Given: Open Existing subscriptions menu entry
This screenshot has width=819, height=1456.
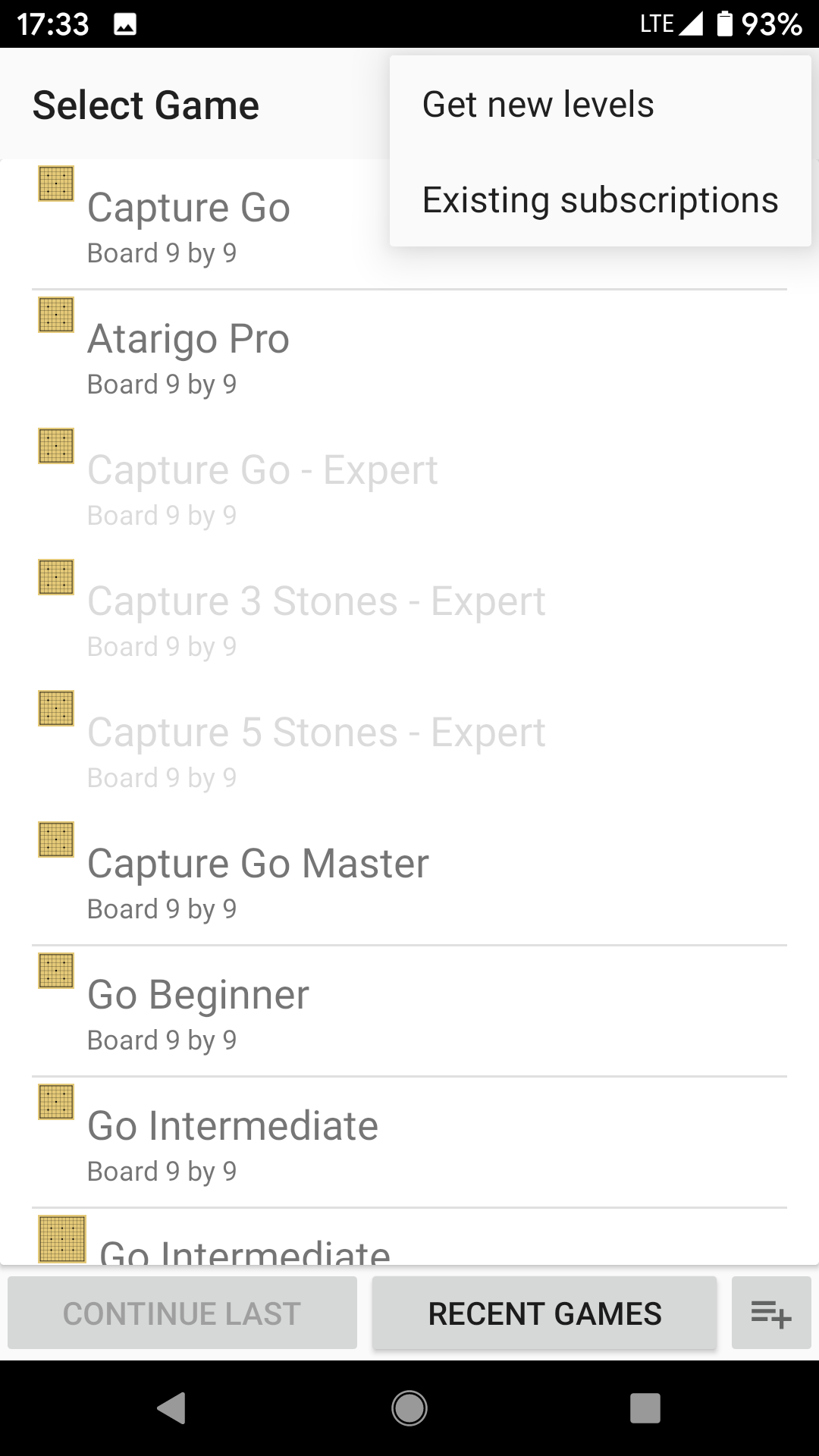Looking at the screenshot, I should coord(600,200).
